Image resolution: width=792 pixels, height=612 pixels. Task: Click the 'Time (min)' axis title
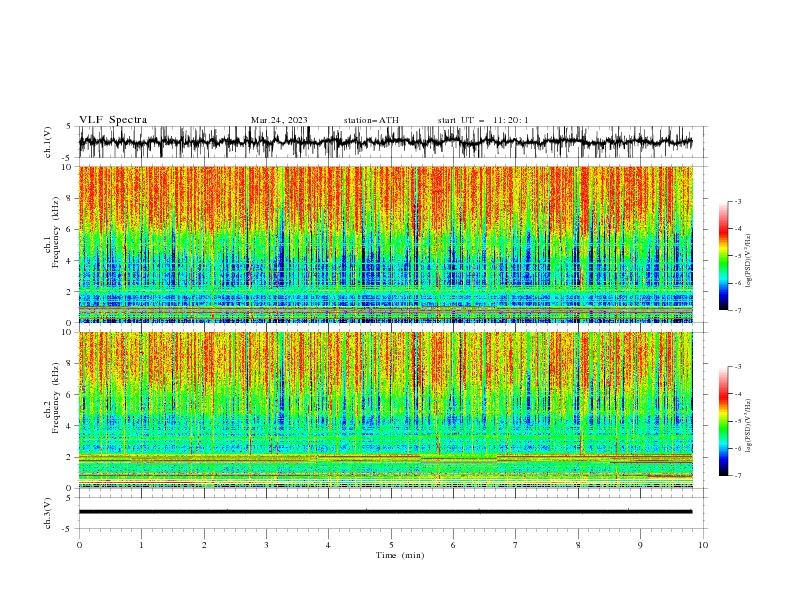400,555
